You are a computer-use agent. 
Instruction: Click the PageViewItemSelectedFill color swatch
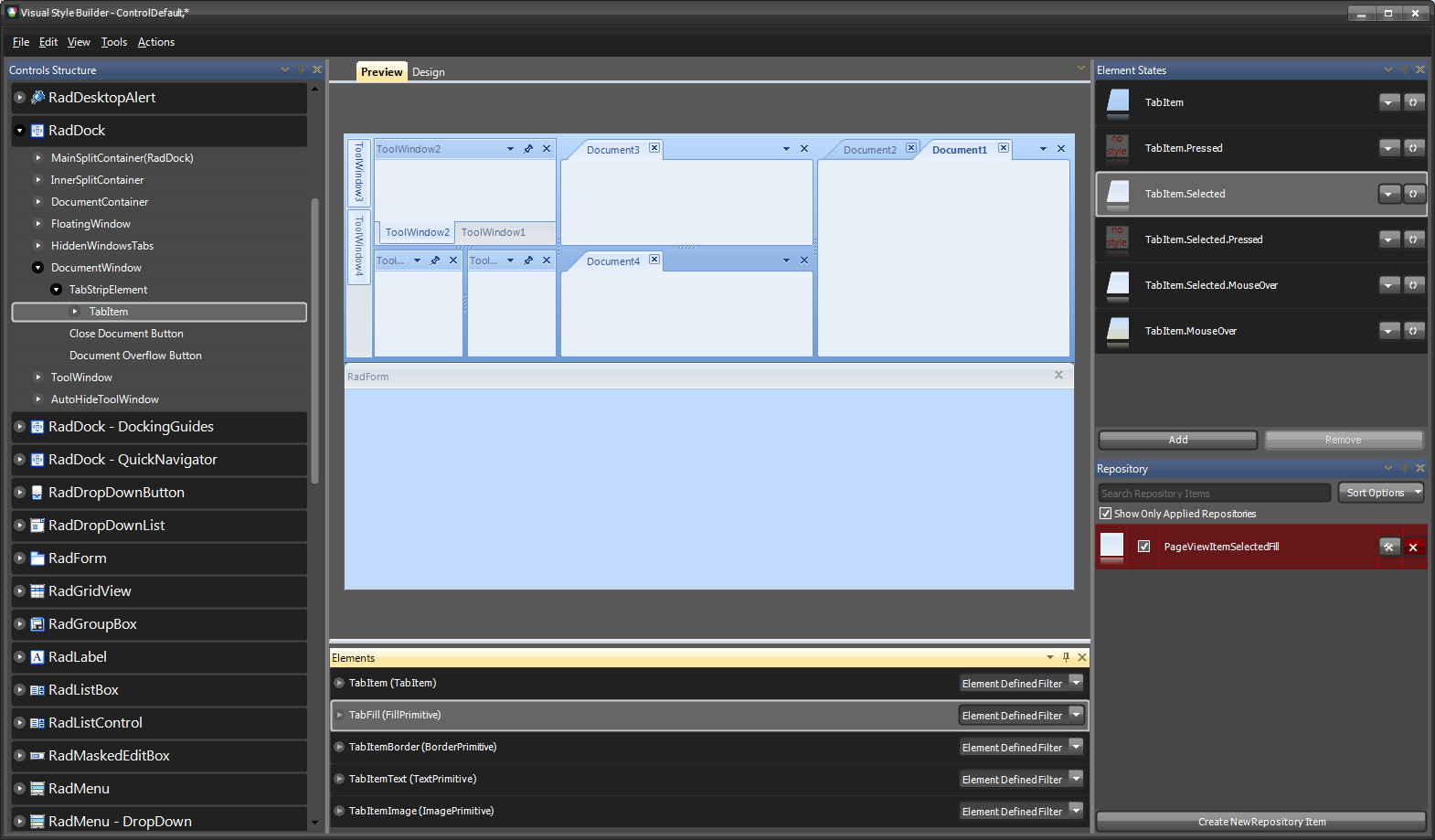1111,547
